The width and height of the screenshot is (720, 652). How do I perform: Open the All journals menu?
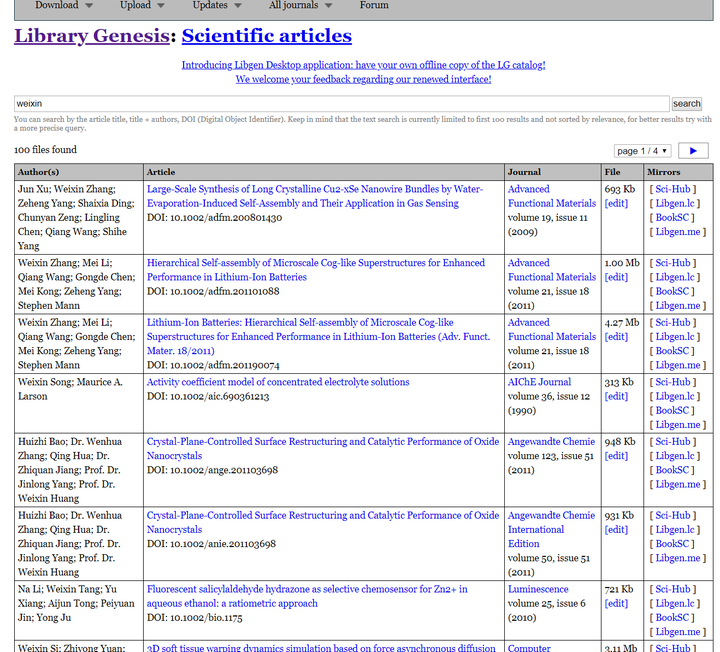300,5
